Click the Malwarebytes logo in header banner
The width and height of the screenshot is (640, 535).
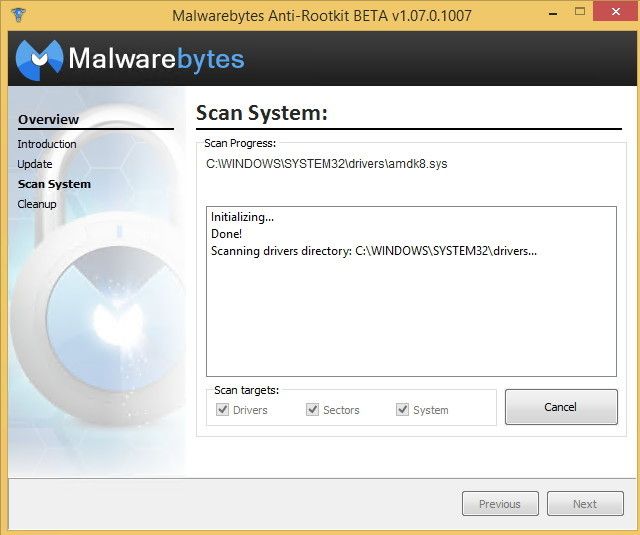point(130,59)
